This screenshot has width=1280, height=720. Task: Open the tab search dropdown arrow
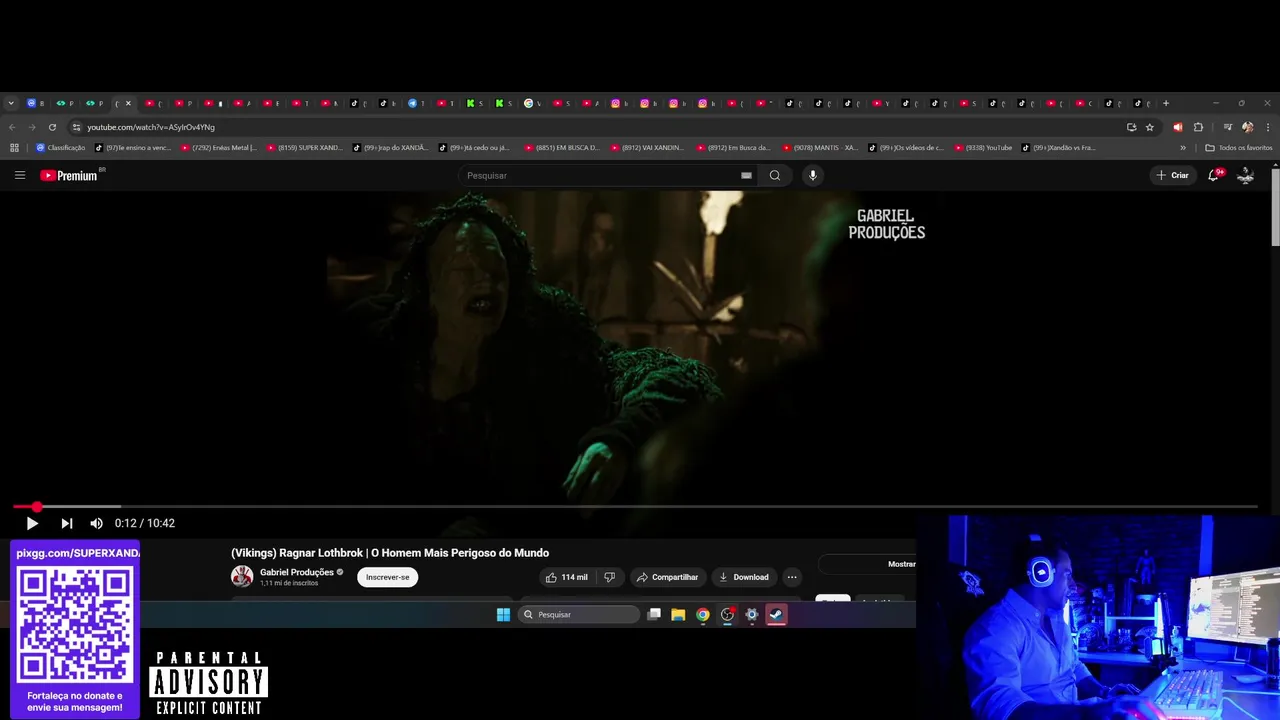(11, 103)
